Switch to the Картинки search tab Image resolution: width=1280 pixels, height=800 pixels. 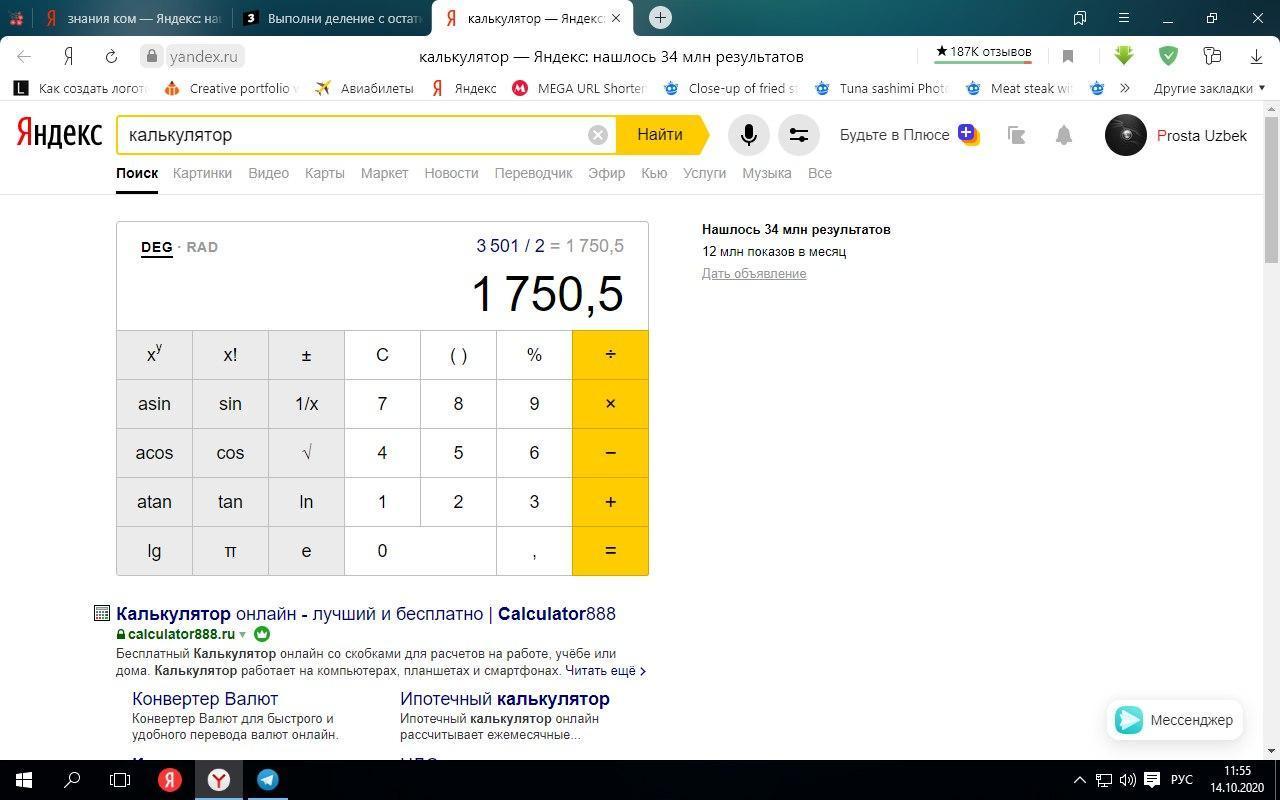[x=202, y=173]
